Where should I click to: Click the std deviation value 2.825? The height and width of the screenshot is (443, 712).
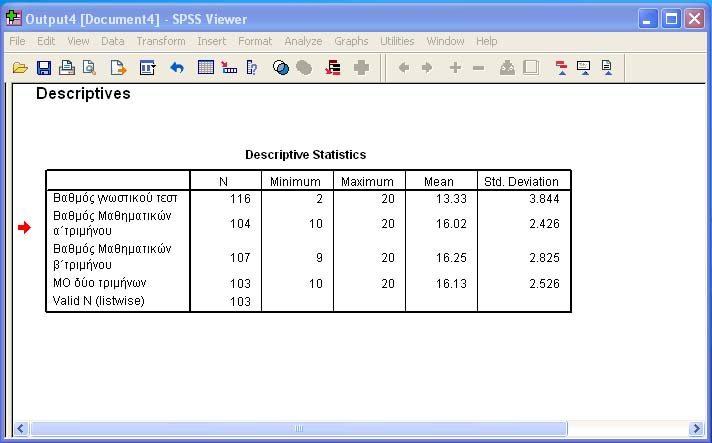point(544,257)
